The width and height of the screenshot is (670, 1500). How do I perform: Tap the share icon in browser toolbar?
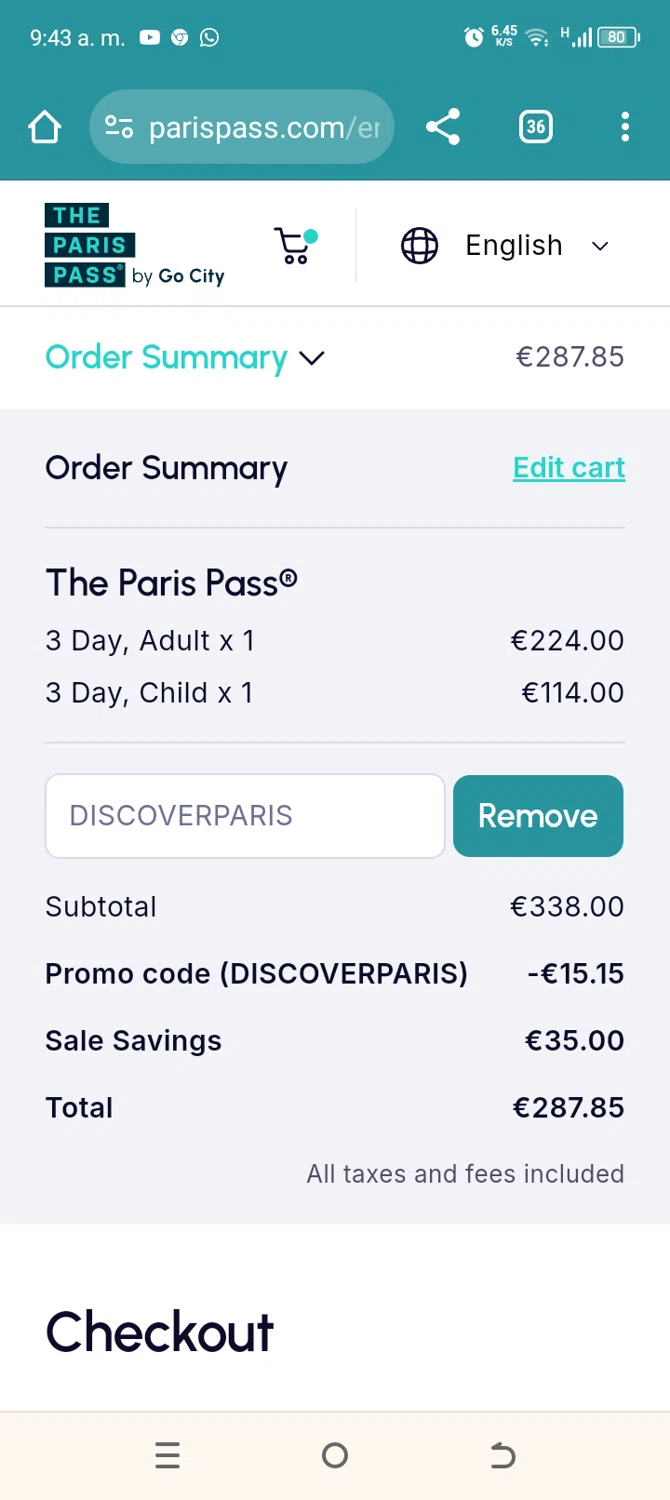click(443, 127)
